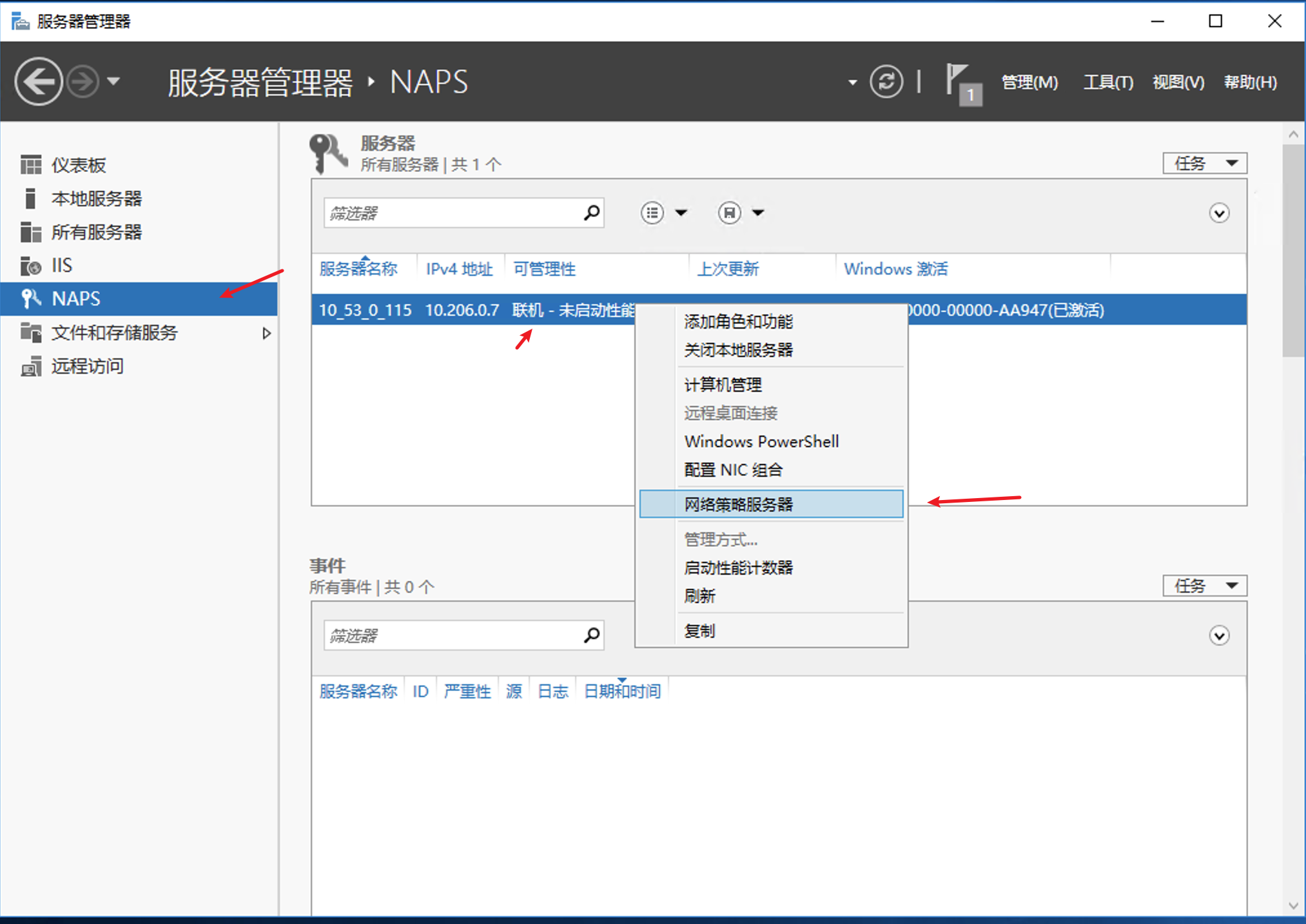Click 添加角色和功能 in the context menu
1306x924 pixels.
tap(739, 322)
